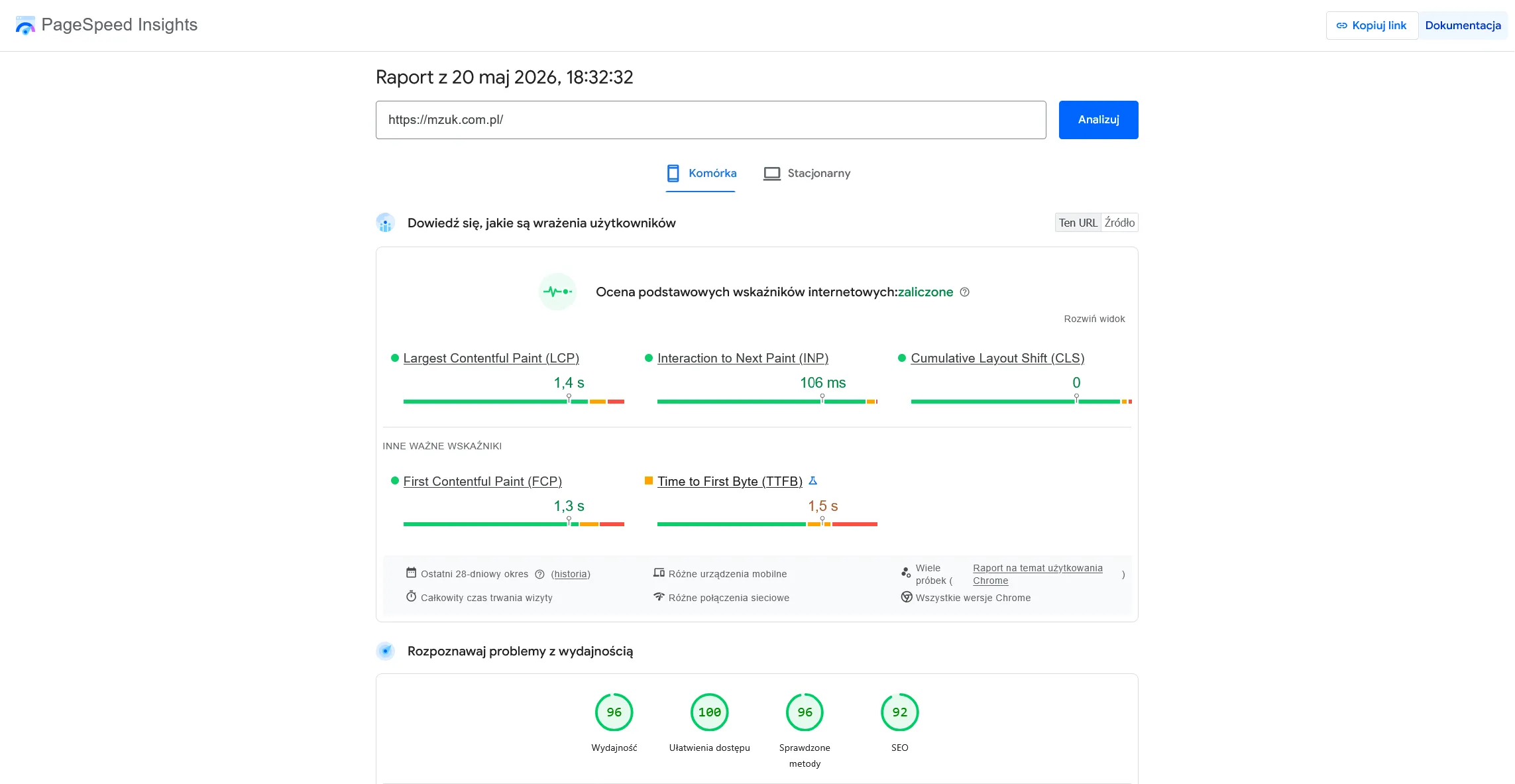Click the Wydajność score circle 96
The width and height of the screenshot is (1515, 784).
click(x=614, y=712)
